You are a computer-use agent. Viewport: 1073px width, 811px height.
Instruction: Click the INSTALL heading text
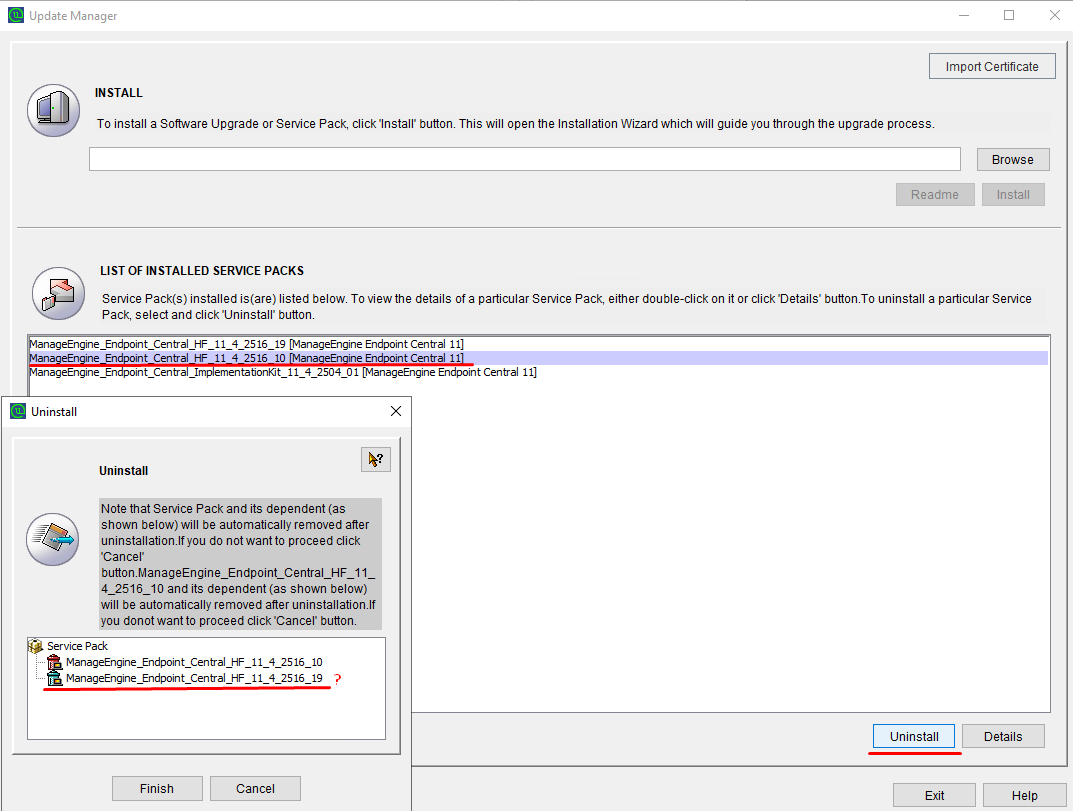click(x=118, y=92)
